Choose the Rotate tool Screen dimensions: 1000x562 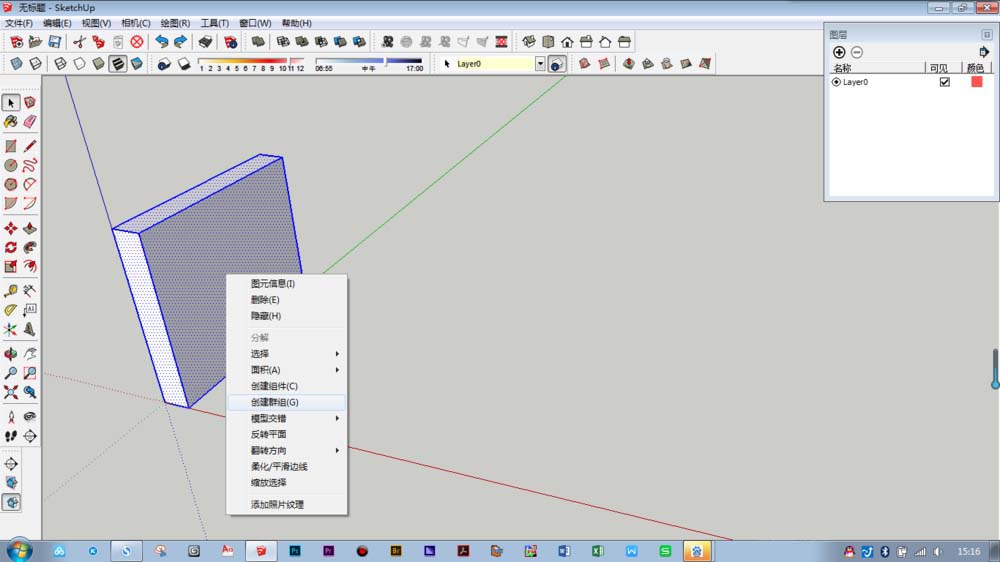pyautogui.click(x=11, y=248)
